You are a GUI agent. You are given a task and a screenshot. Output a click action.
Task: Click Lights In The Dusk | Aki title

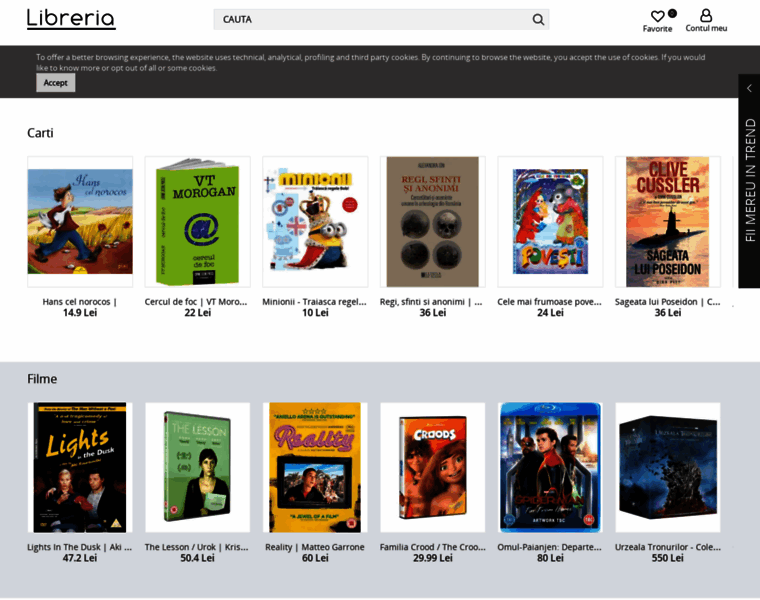click(x=79, y=547)
